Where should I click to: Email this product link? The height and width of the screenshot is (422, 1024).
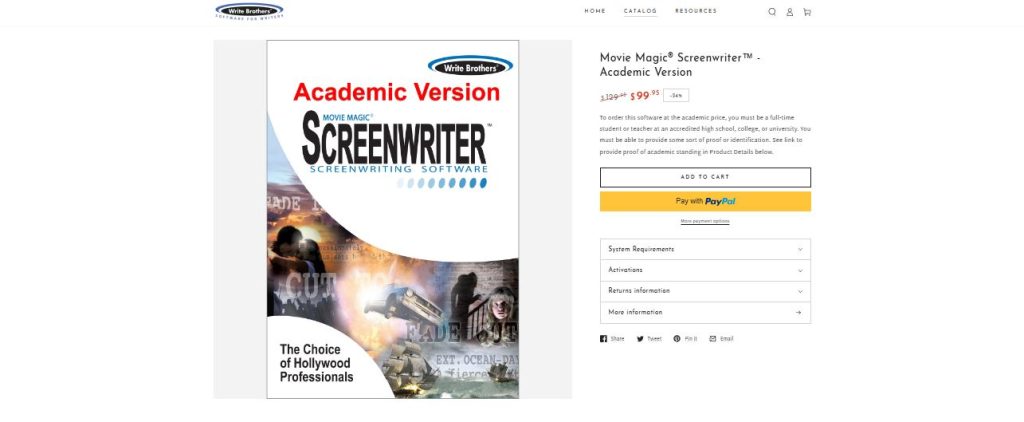pyautogui.click(x=722, y=339)
